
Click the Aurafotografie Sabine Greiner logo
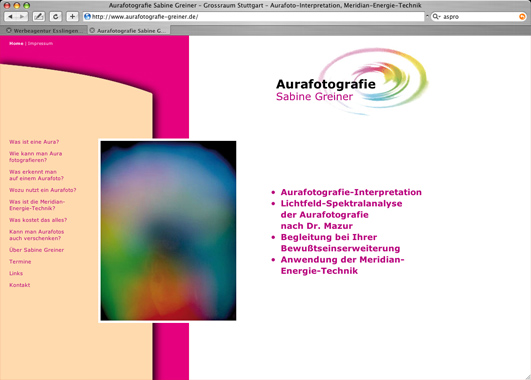[x=352, y=82]
